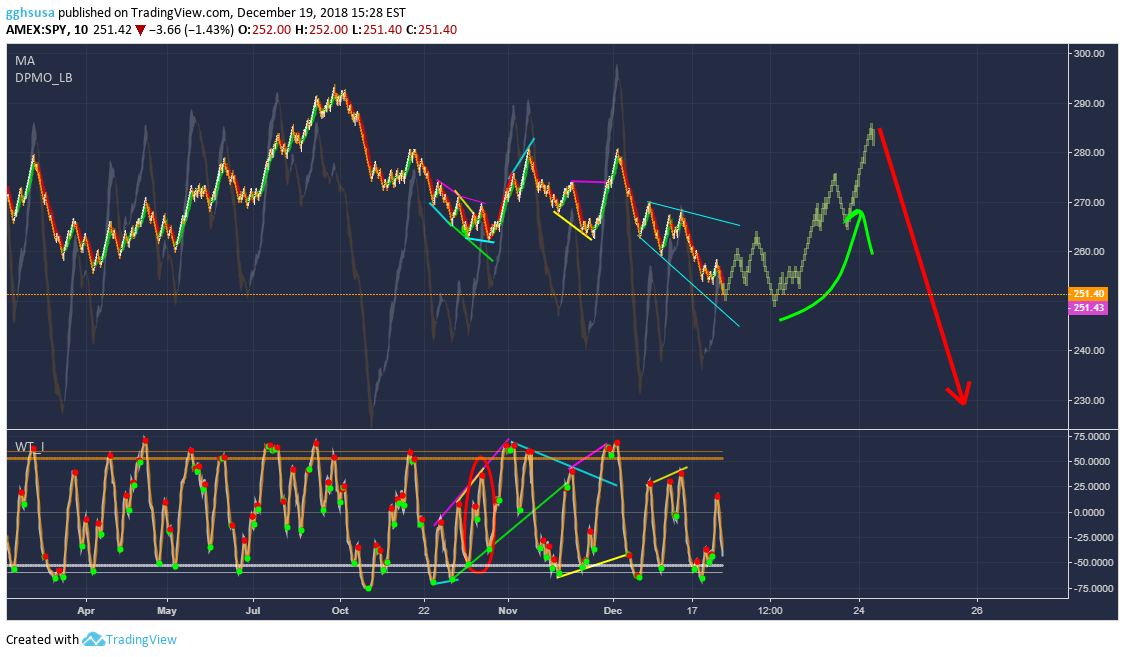Click the 280.00 price axis label
Screen dimensions: 1125x657
1088,153
